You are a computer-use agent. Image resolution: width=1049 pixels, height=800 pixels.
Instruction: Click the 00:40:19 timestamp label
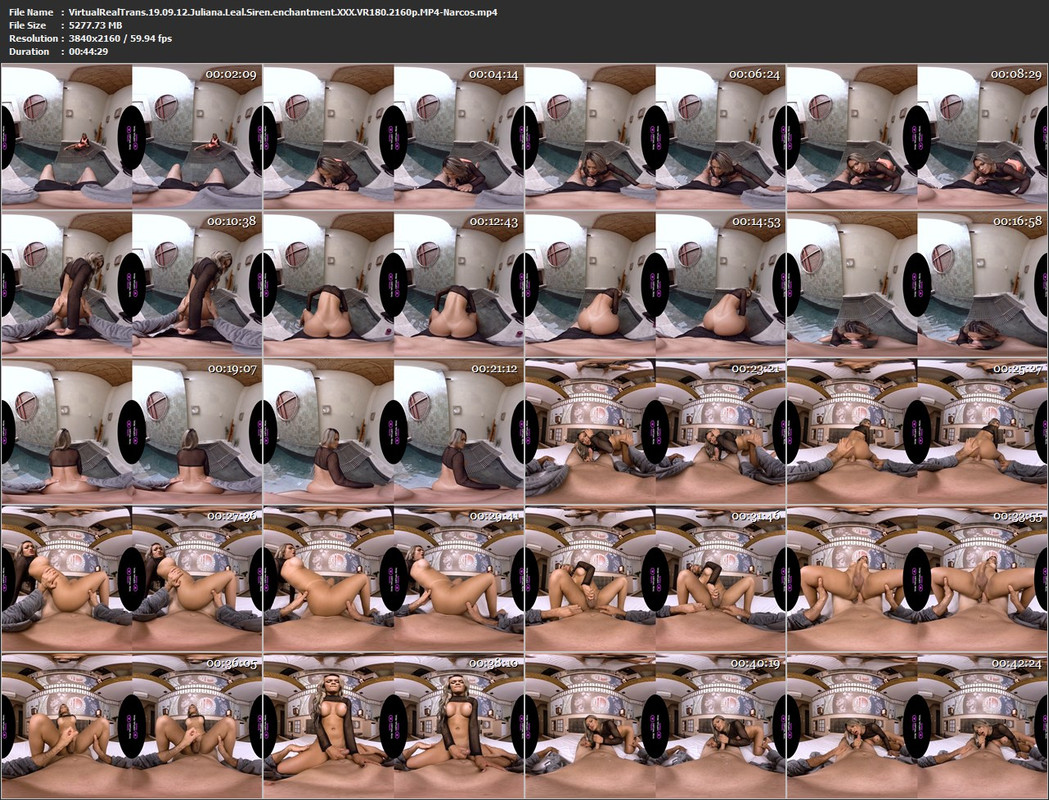(x=755, y=664)
